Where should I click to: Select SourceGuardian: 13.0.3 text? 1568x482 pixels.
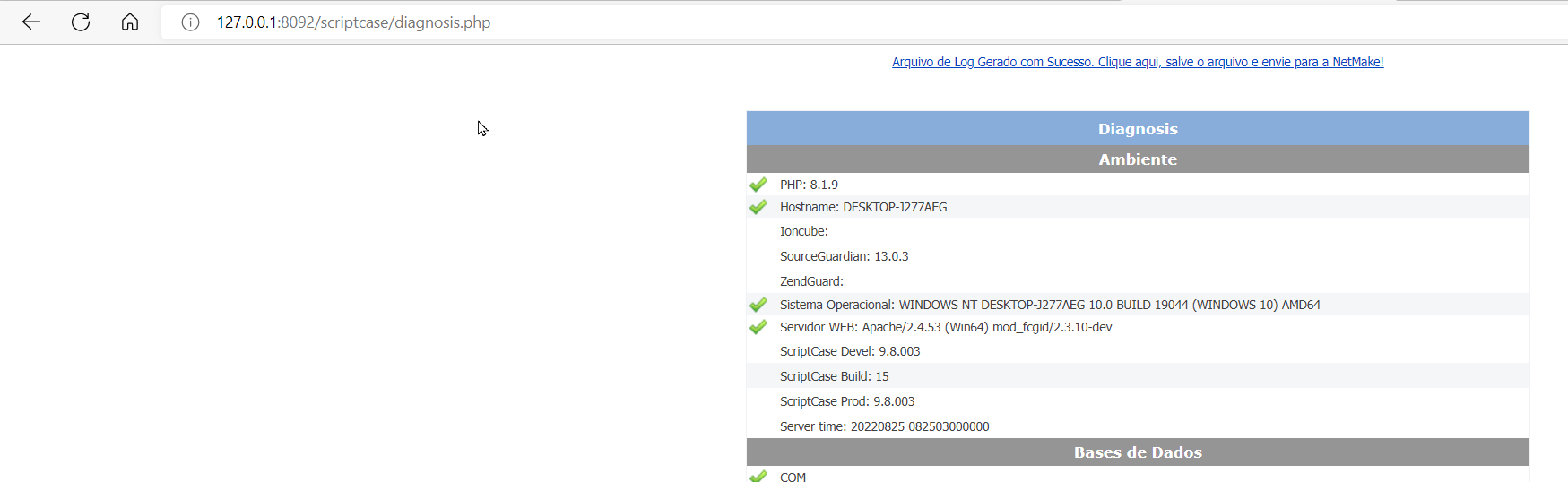pos(845,256)
